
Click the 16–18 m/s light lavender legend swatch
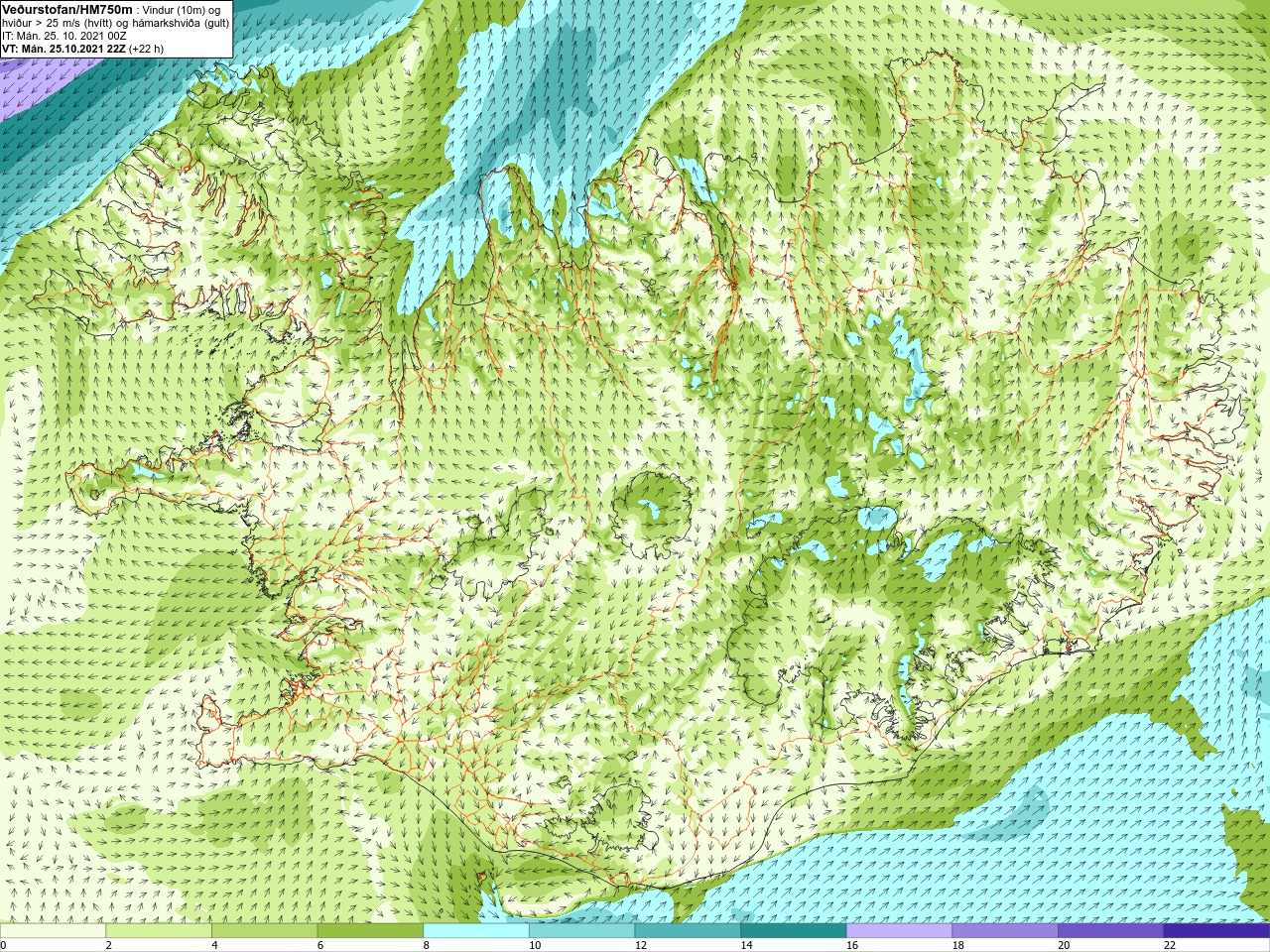click(899, 931)
